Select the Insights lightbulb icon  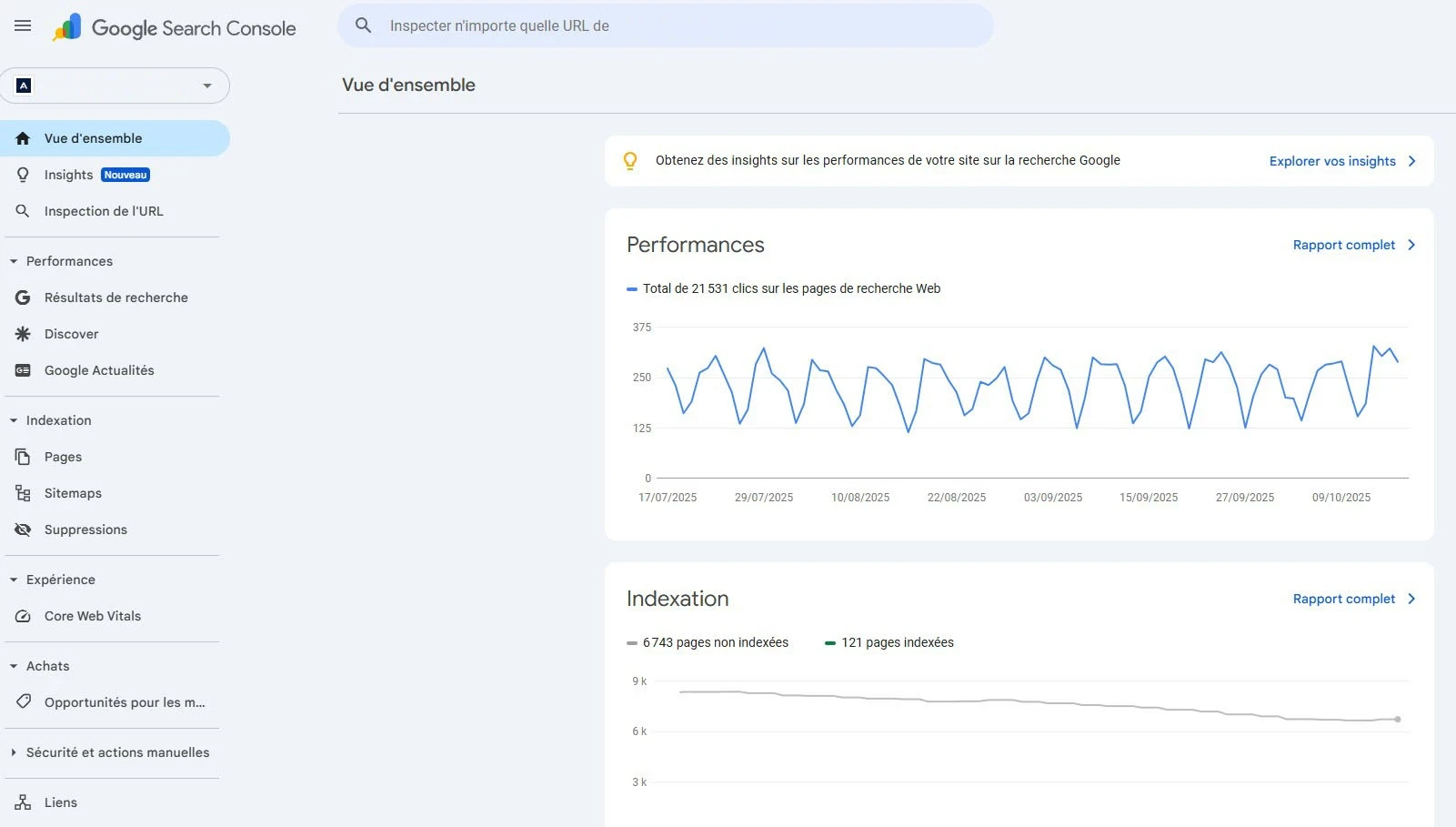pyautogui.click(x=22, y=175)
